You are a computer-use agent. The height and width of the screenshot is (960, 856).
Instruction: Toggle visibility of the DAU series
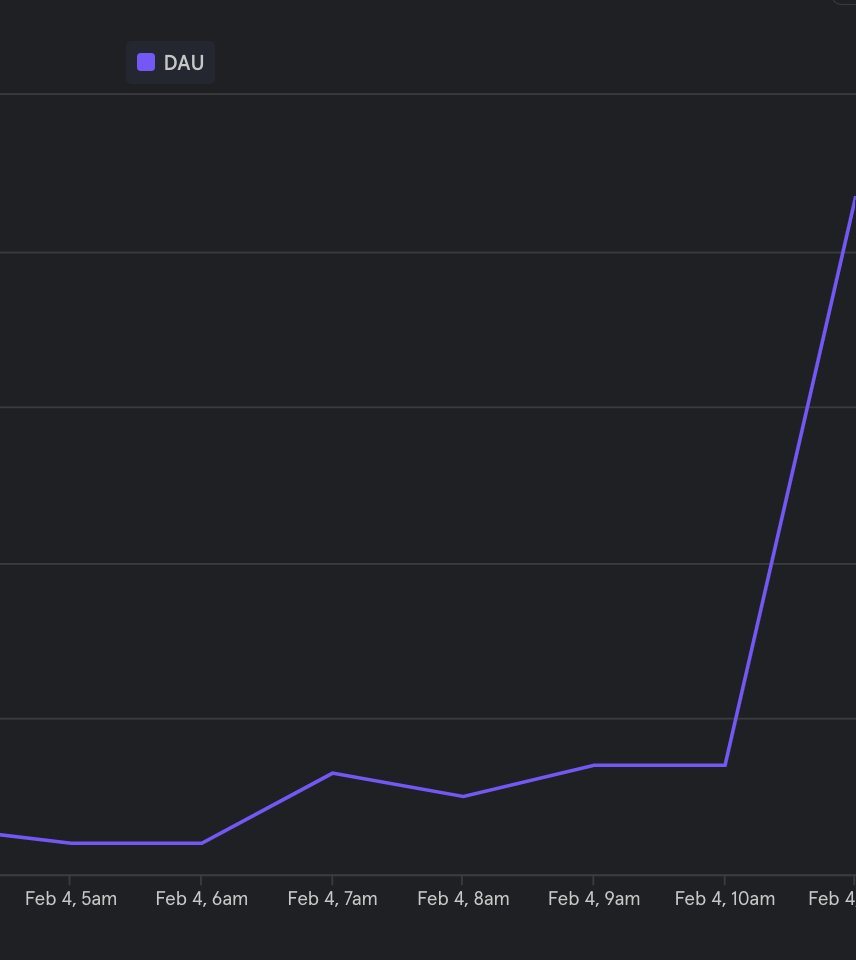pos(170,62)
